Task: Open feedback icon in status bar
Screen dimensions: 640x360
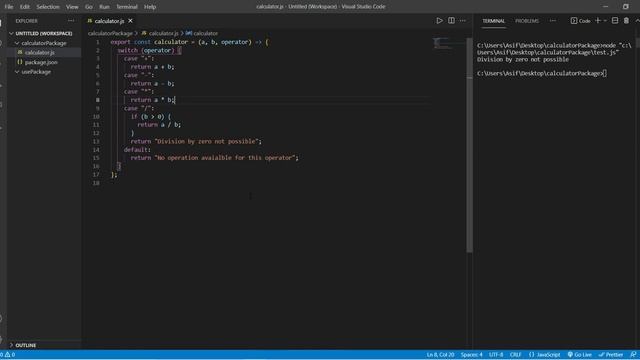Action: 633,355
